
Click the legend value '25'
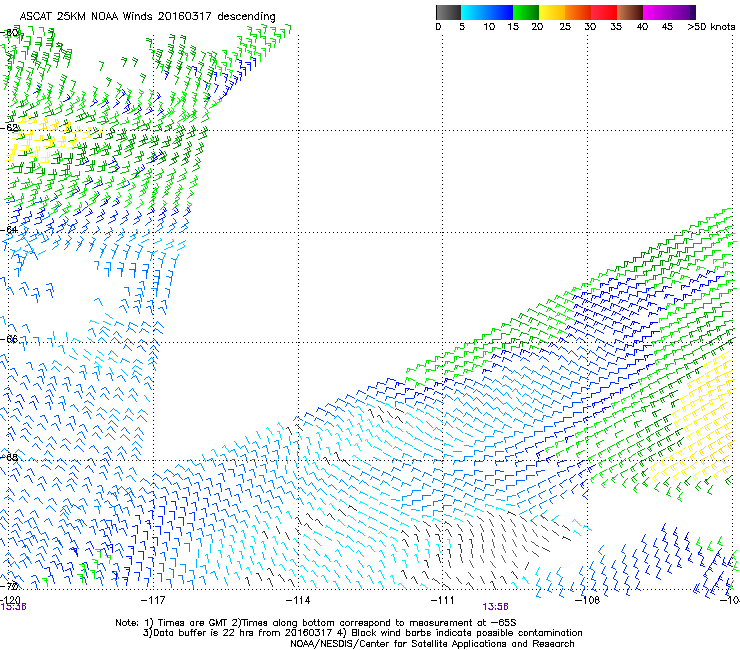click(565, 27)
